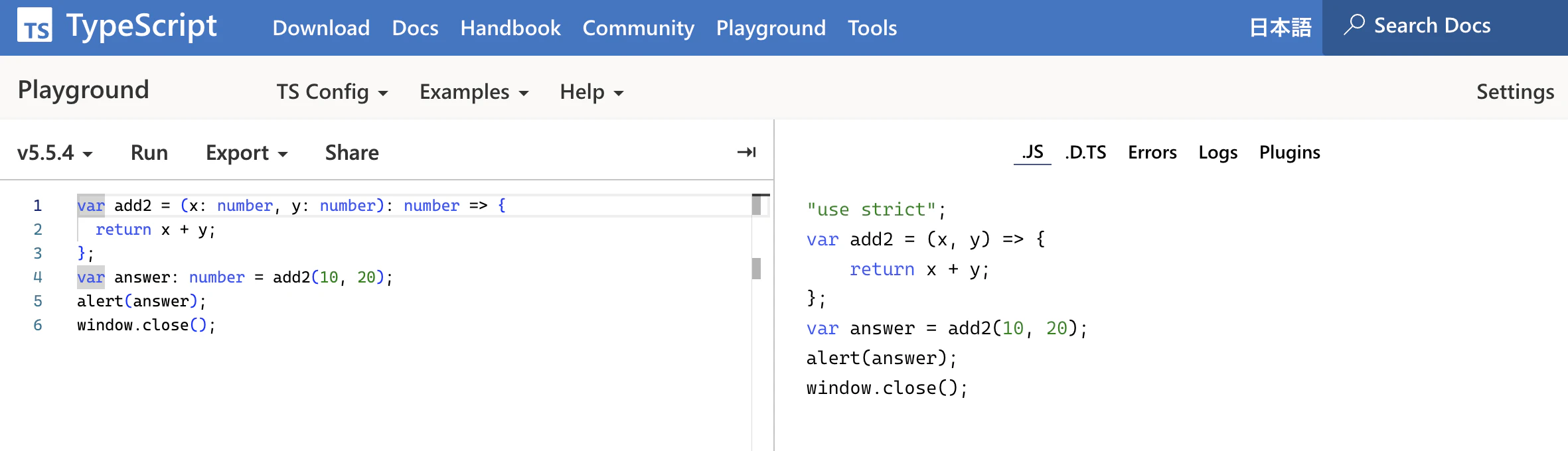Image resolution: width=1568 pixels, height=451 pixels.
Task: Open the TS Config dropdown
Action: 332,92
